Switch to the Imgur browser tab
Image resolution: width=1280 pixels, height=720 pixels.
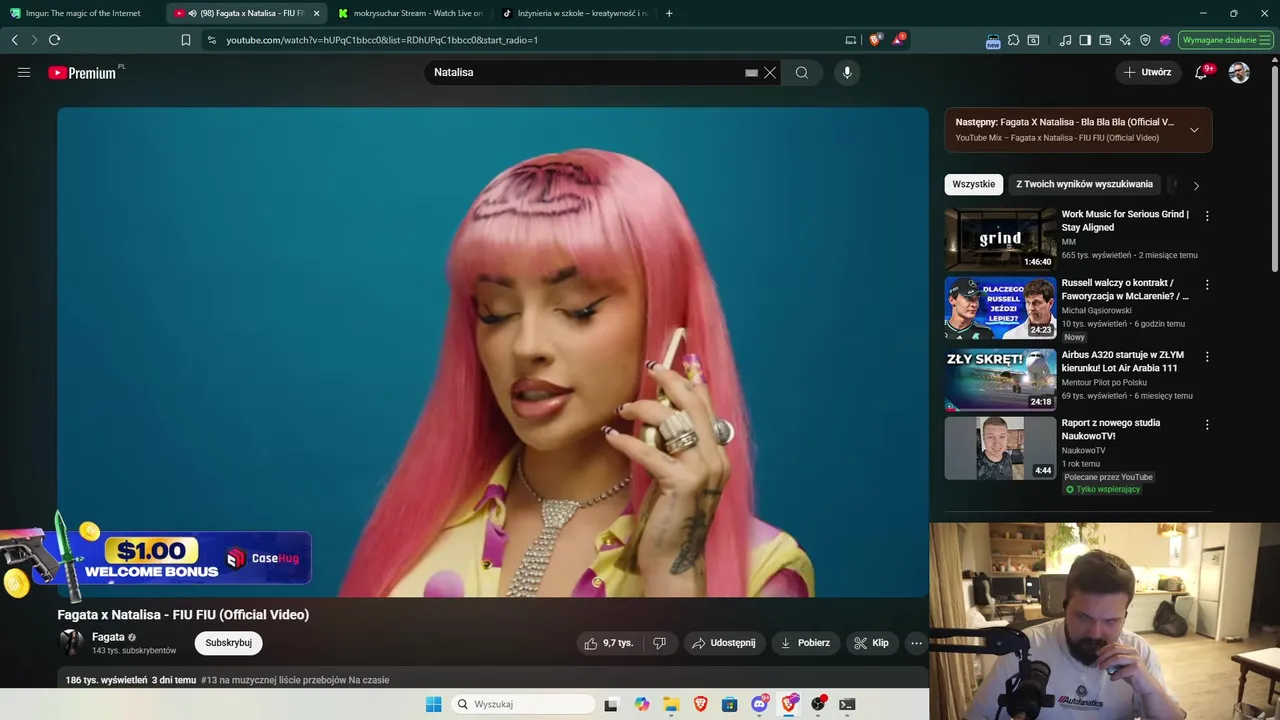[x=80, y=13]
